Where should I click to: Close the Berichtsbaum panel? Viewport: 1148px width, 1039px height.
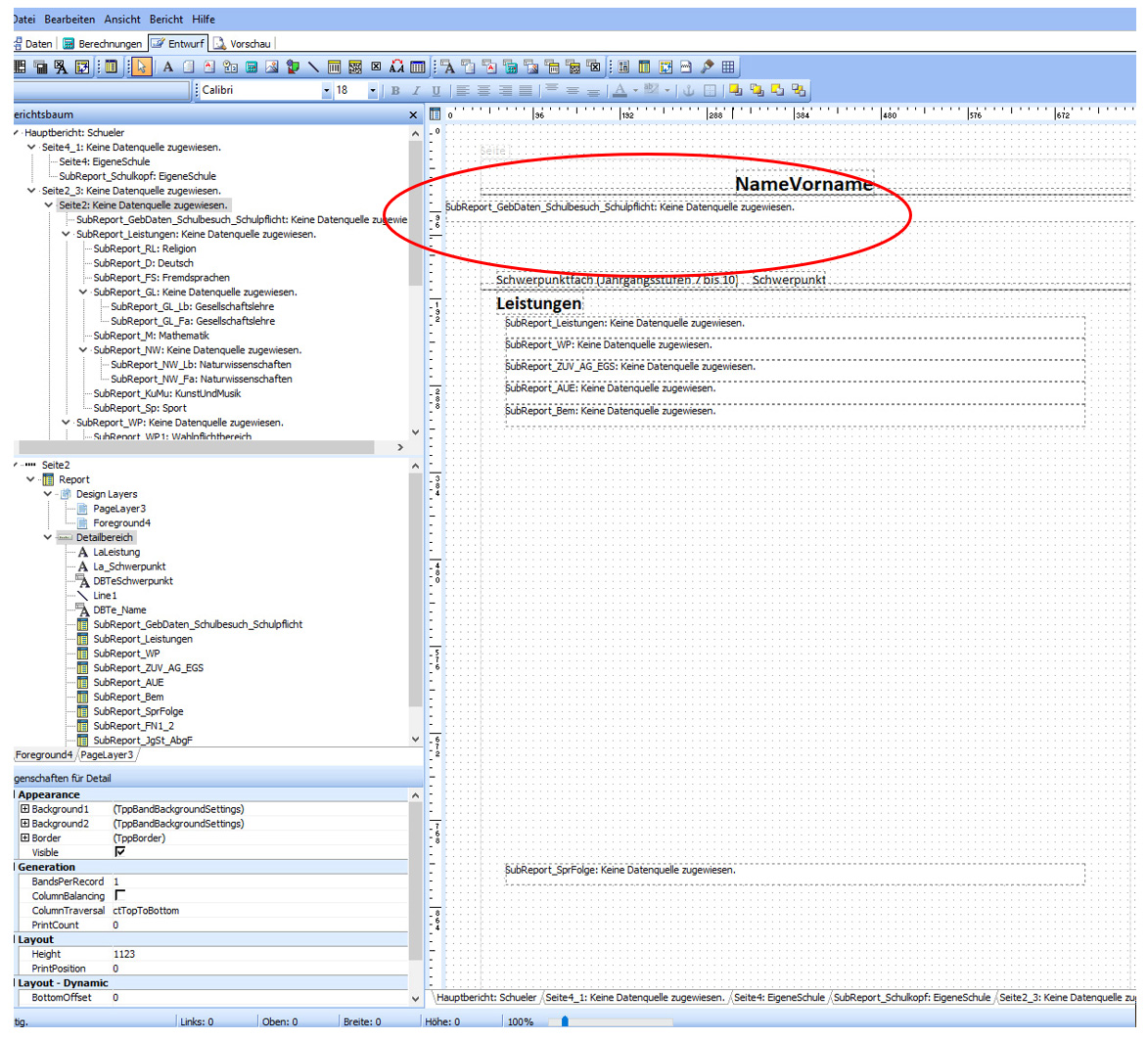413,114
